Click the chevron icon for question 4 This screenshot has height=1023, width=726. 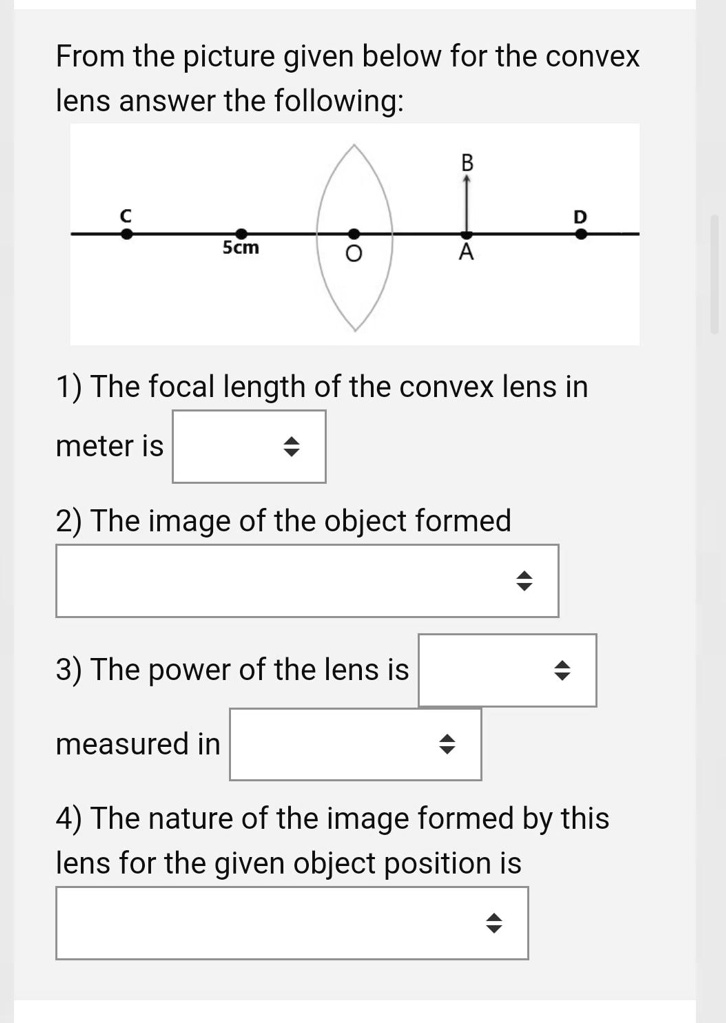point(494,923)
